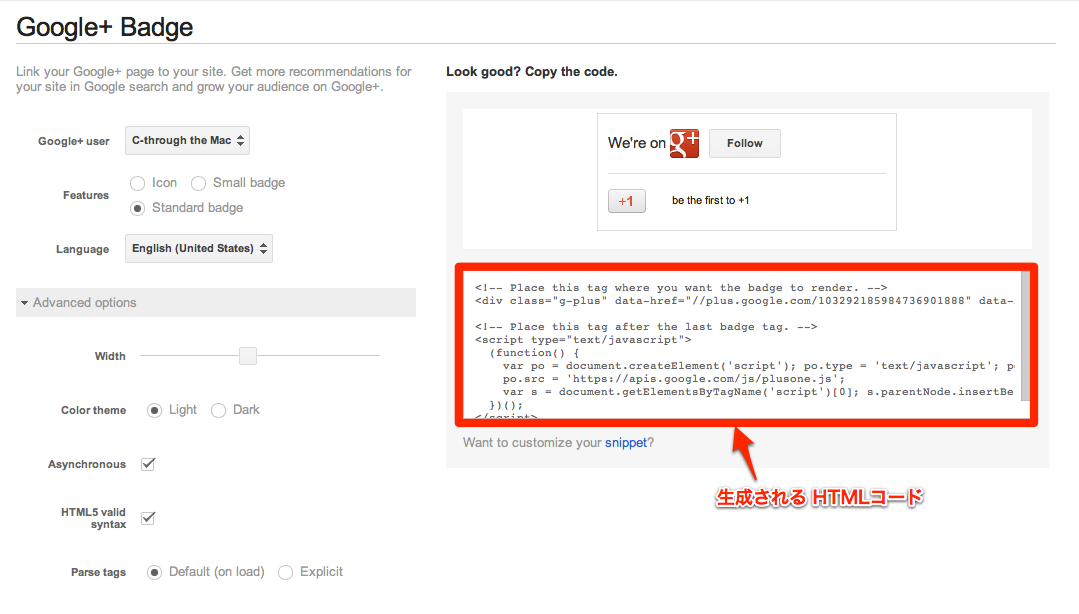Open the Language dropdown menu
Viewport: 1079px width, 614px height.
[199, 248]
